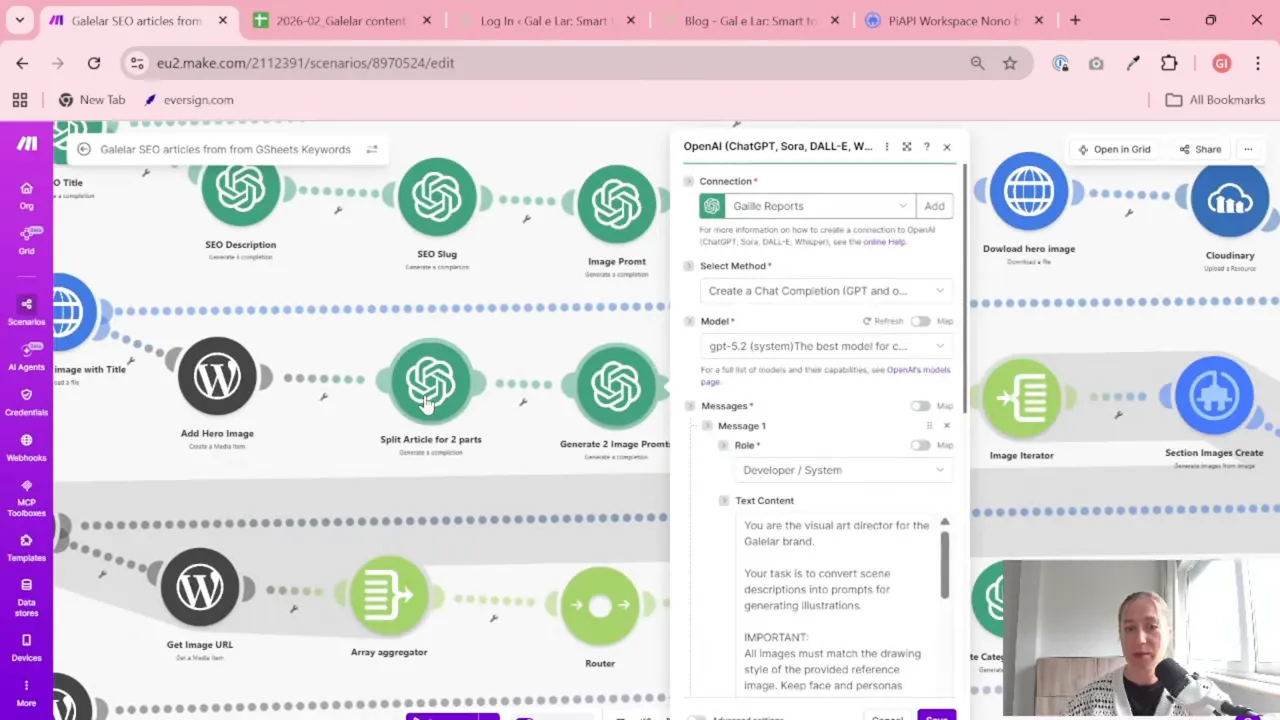1280x720 pixels.
Task: Toggle Map switch for Messages field
Action: click(920, 406)
